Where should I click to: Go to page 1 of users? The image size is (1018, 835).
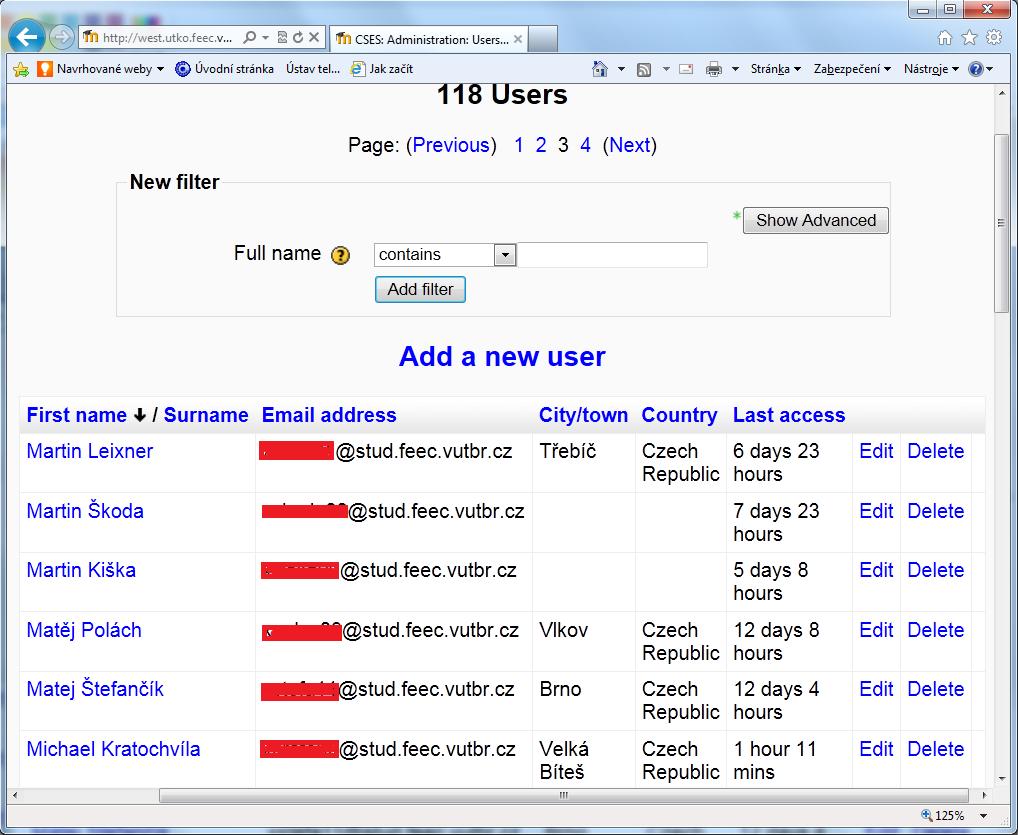coord(519,145)
